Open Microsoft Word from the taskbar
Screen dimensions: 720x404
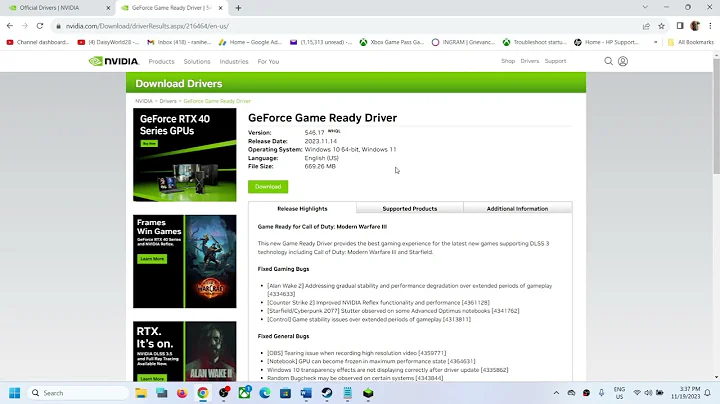(306, 393)
